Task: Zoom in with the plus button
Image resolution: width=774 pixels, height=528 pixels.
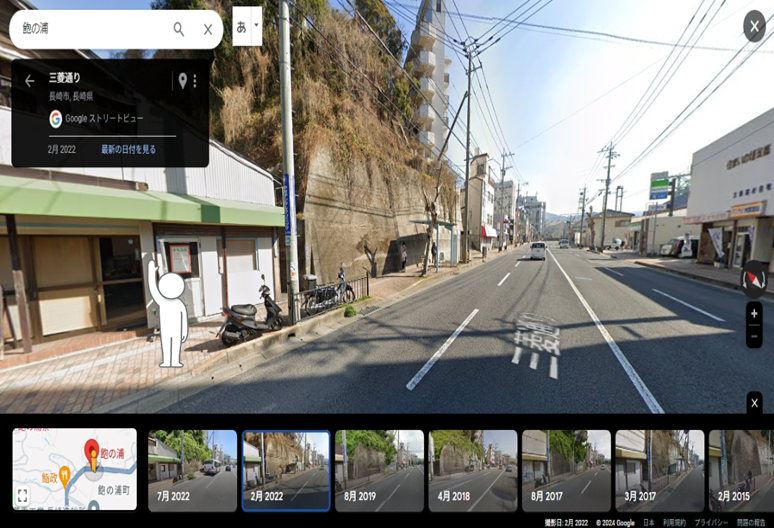Action: click(754, 314)
